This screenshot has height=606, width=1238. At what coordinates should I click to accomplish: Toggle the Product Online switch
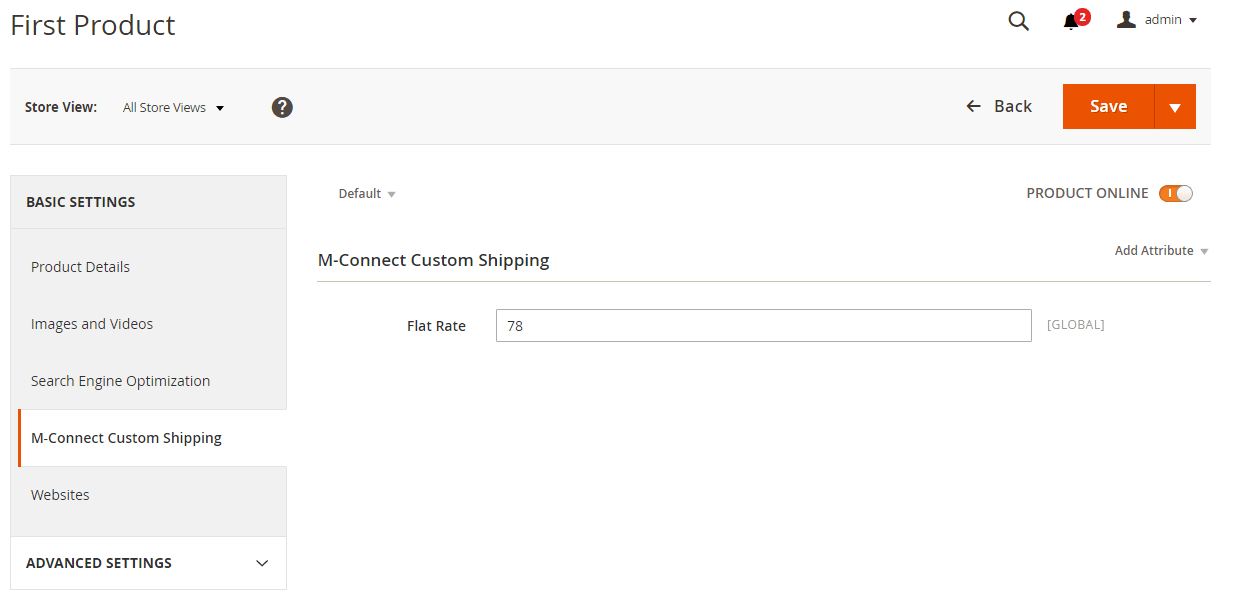pyautogui.click(x=1176, y=194)
